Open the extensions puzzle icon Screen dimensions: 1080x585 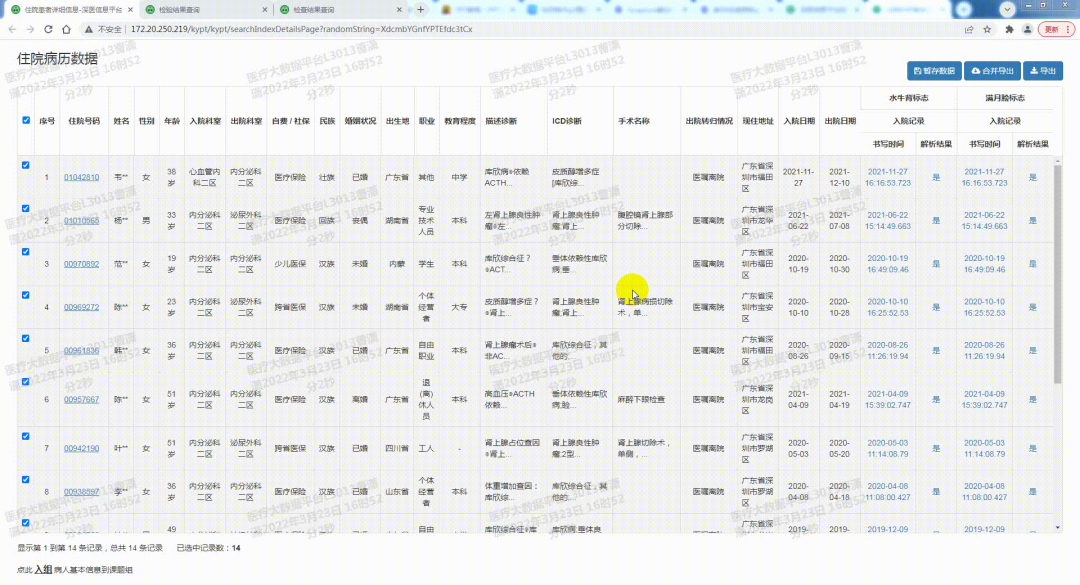pyautogui.click(x=1010, y=30)
